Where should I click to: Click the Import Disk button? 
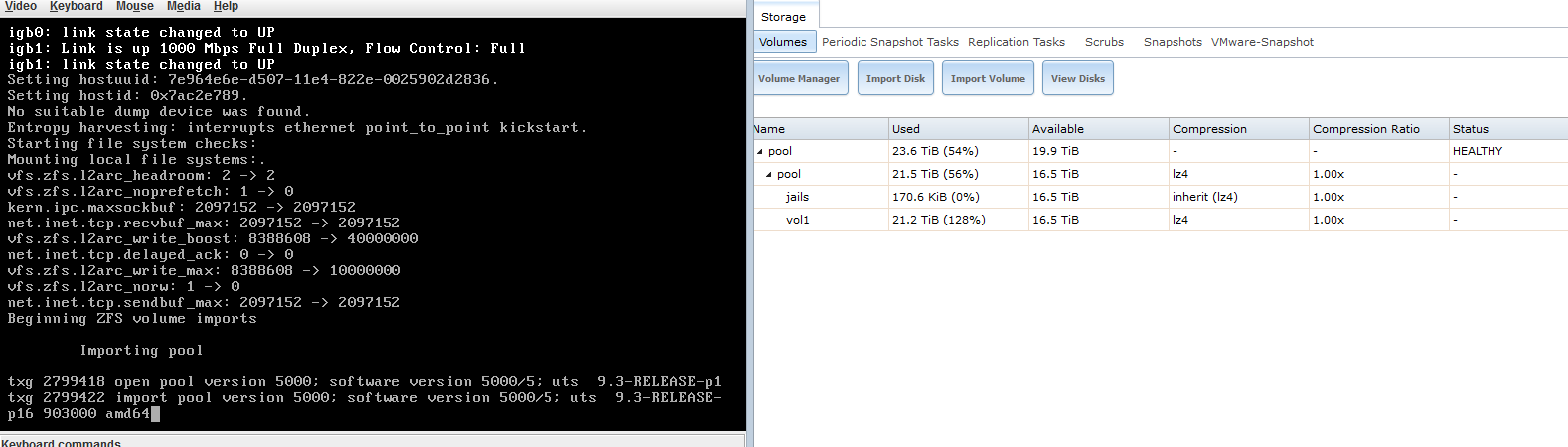pos(895,78)
